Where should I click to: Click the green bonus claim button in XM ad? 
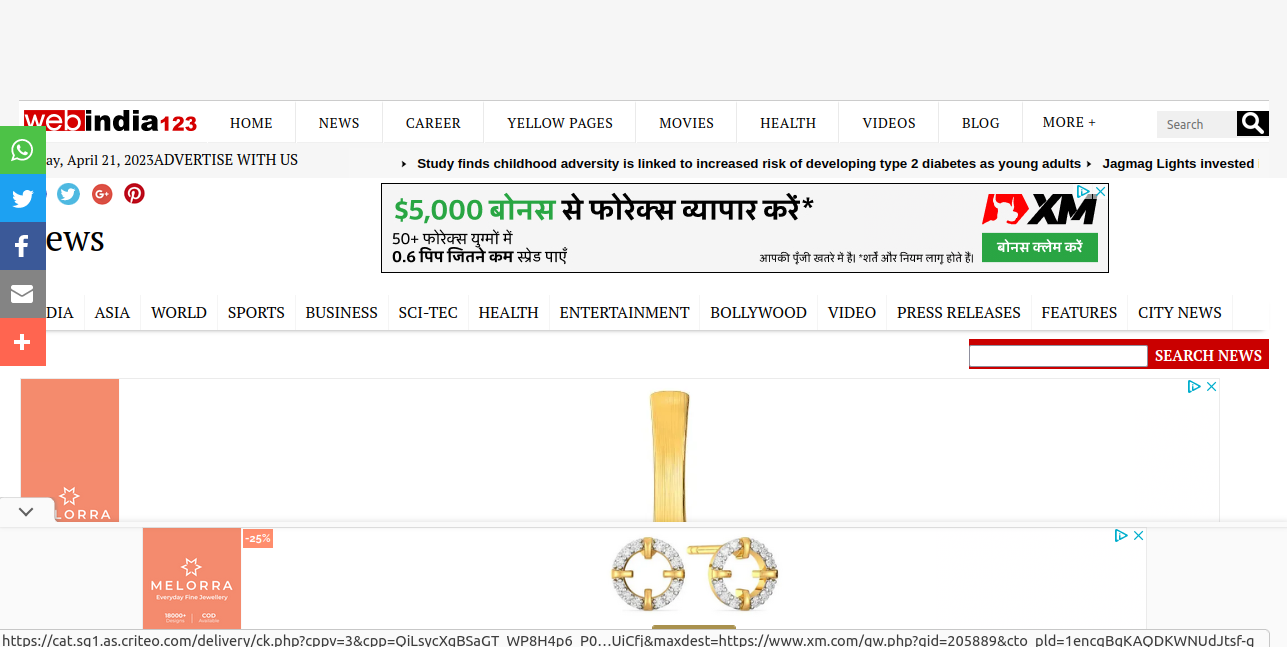[x=1039, y=247]
